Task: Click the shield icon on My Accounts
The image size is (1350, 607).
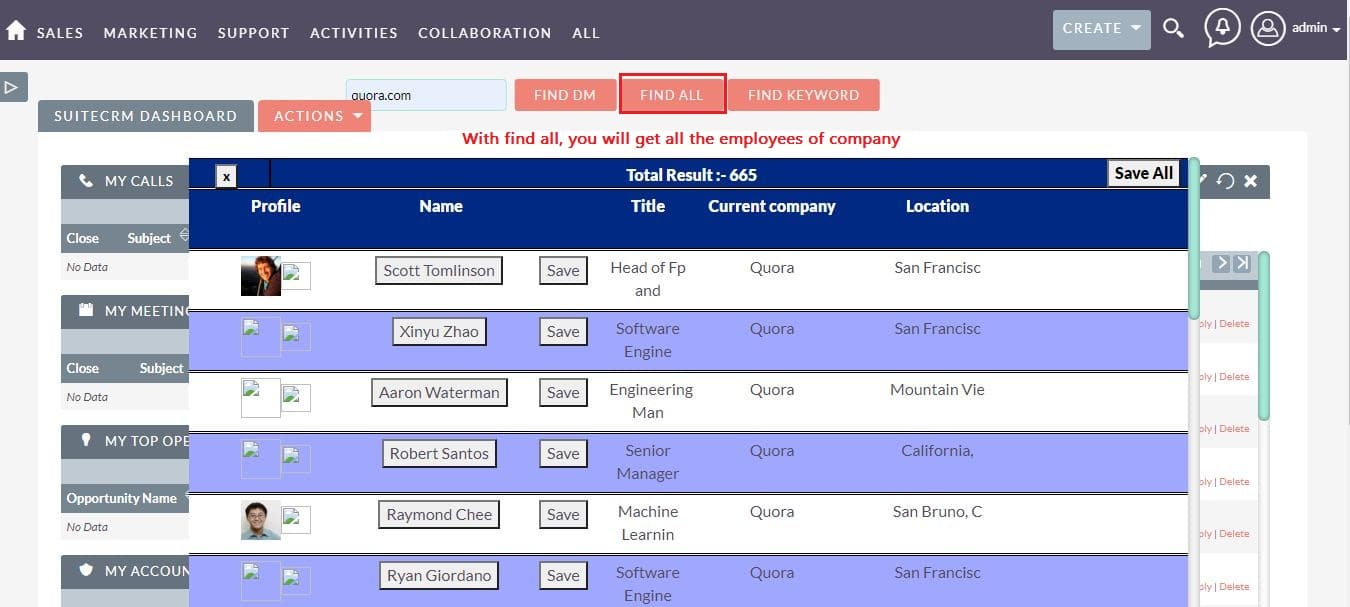Action: (x=86, y=570)
